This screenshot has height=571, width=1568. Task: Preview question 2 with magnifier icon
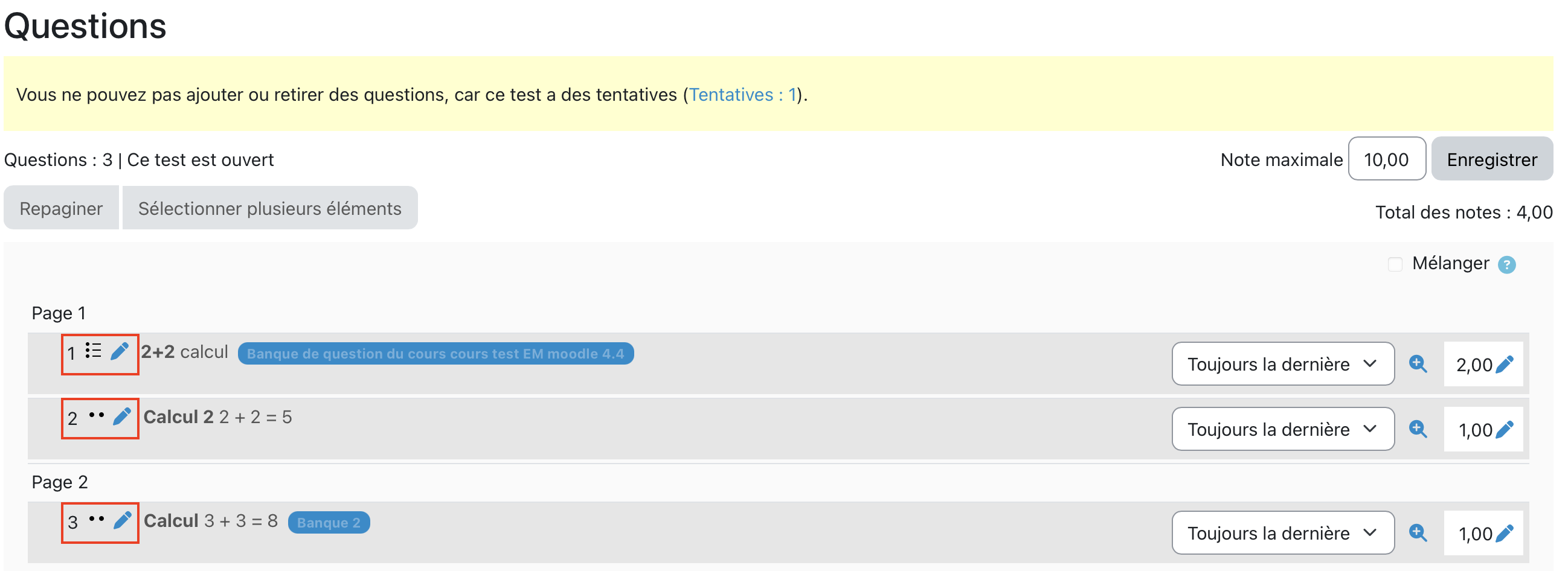(1418, 429)
